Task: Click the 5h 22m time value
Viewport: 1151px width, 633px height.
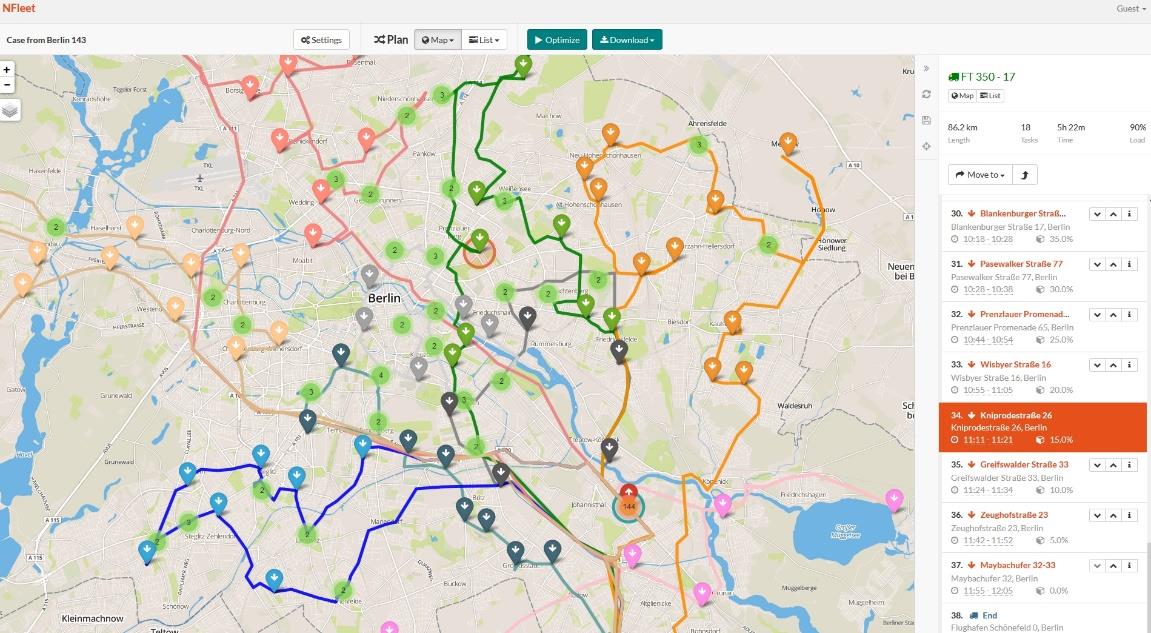Action: [1071, 127]
